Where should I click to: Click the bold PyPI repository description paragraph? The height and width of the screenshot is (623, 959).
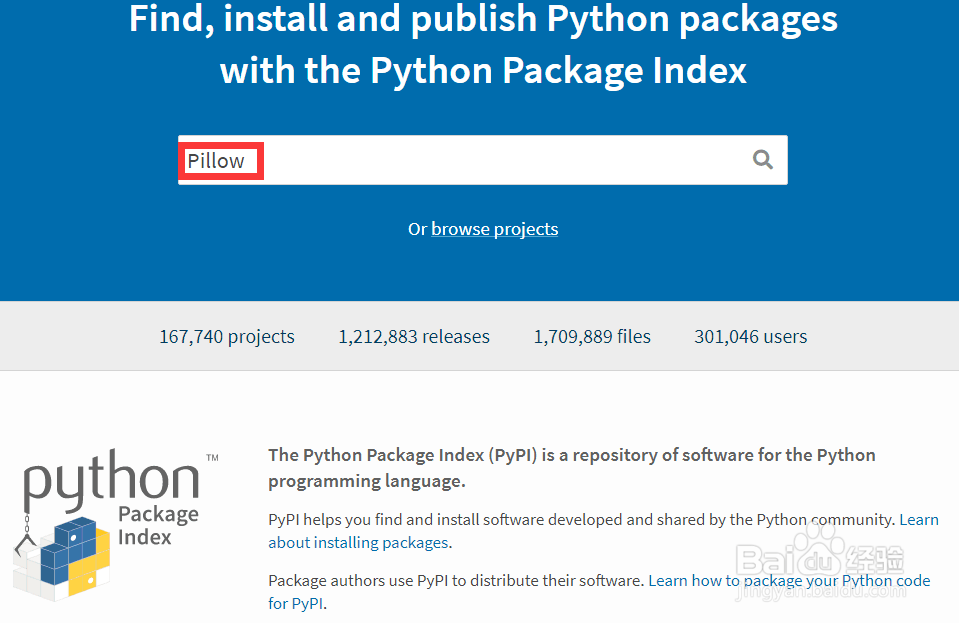tap(572, 468)
